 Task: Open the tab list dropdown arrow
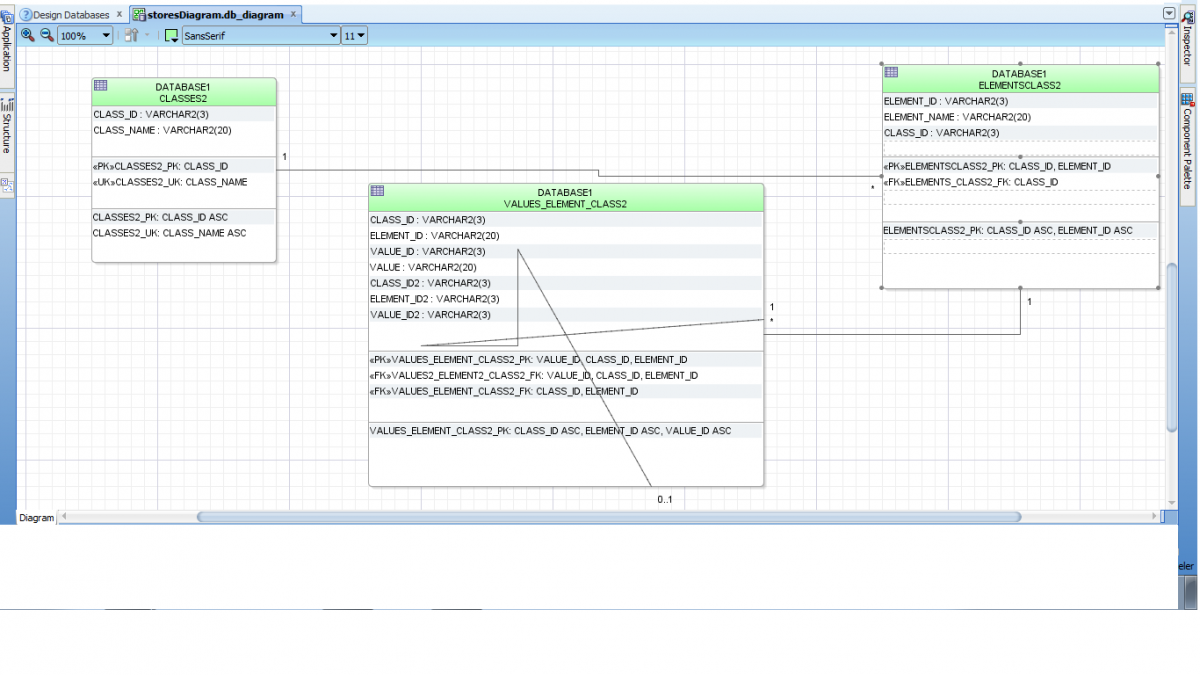point(1169,14)
